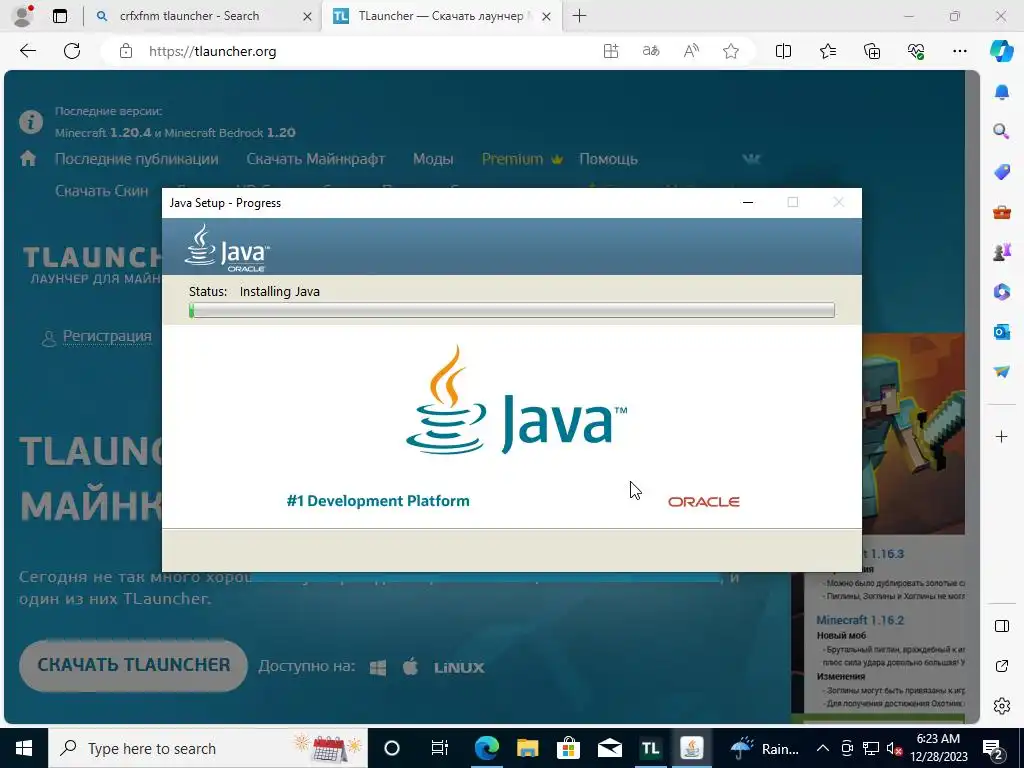Open Скачать Майнкрафт menu item
This screenshot has width=1024, height=768.
tap(315, 159)
